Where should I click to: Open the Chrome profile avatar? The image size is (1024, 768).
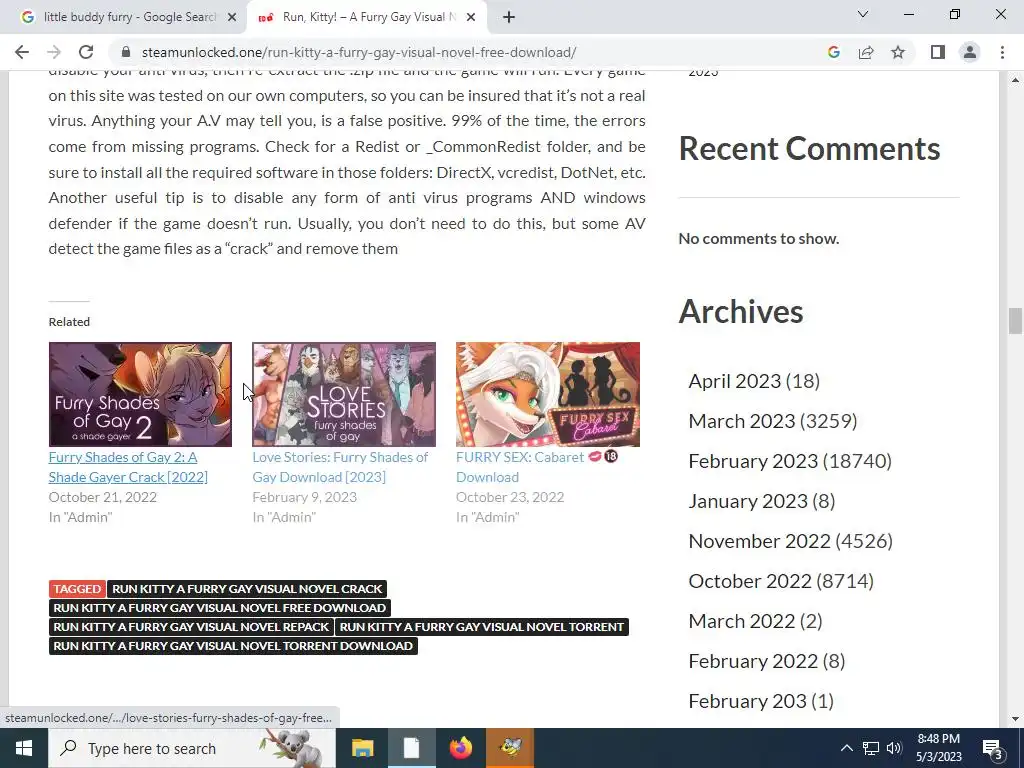click(x=970, y=52)
